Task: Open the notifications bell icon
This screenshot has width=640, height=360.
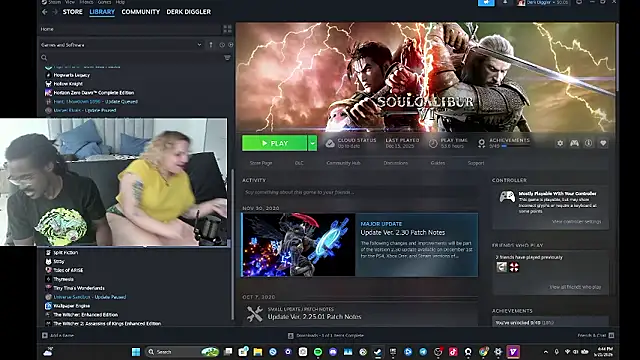Action: pos(505,2)
